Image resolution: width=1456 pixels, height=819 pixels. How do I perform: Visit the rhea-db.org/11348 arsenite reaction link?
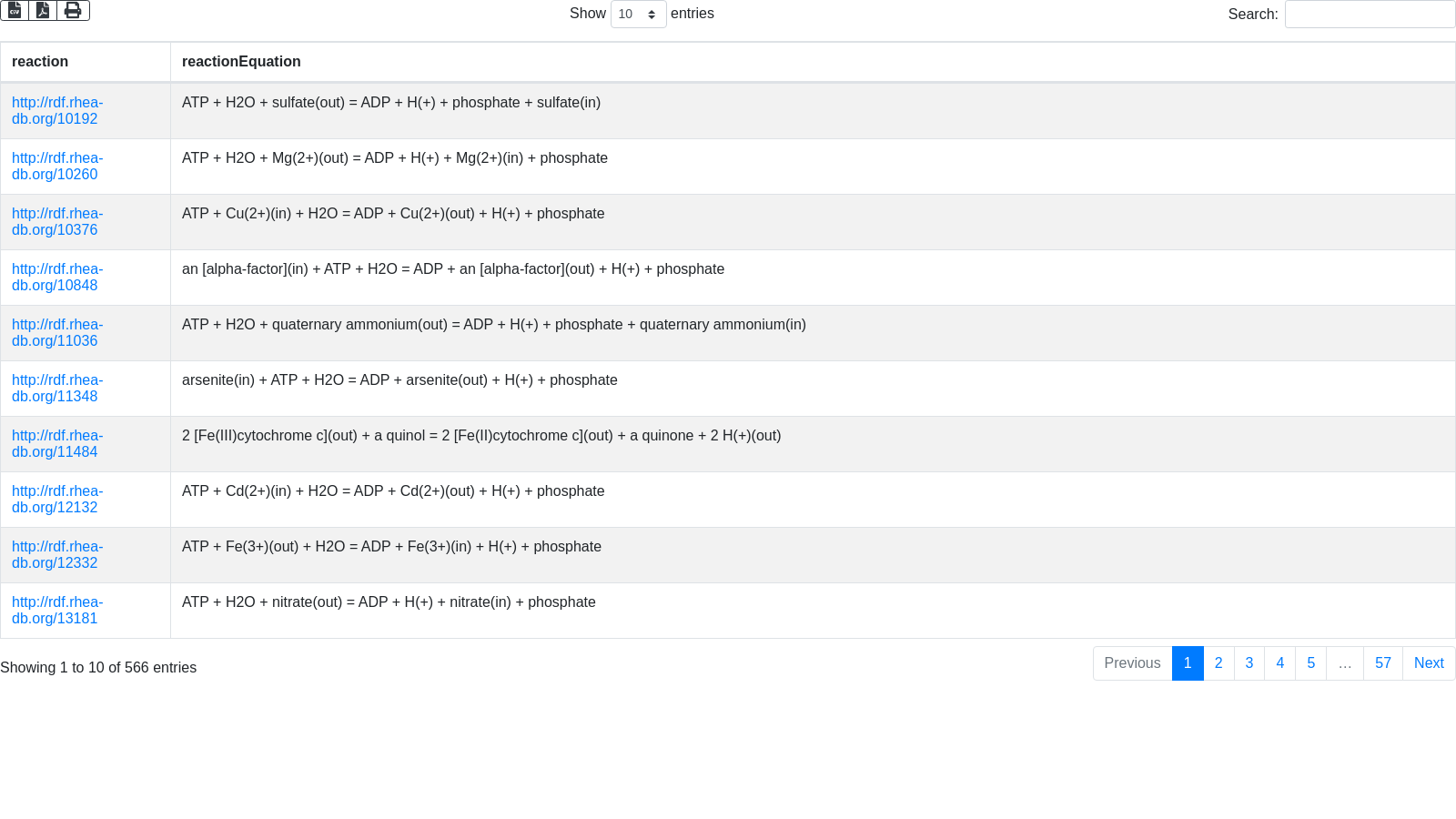(x=56, y=389)
